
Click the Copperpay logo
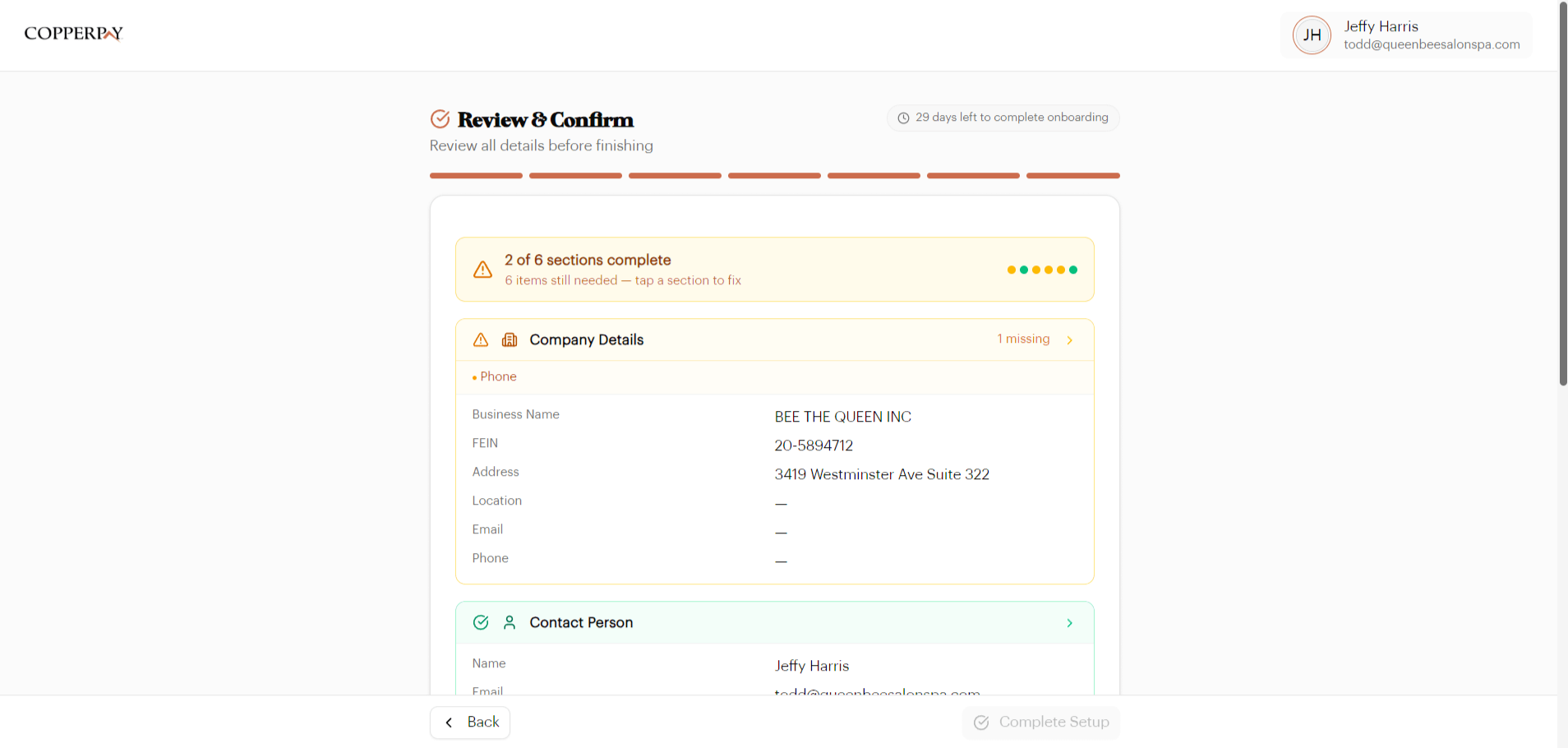tap(73, 34)
